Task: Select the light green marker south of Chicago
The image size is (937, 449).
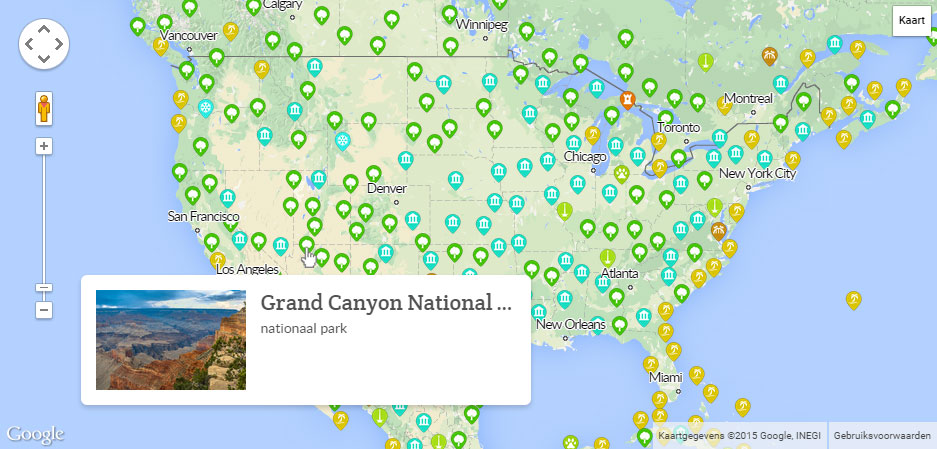Action: pos(564,211)
